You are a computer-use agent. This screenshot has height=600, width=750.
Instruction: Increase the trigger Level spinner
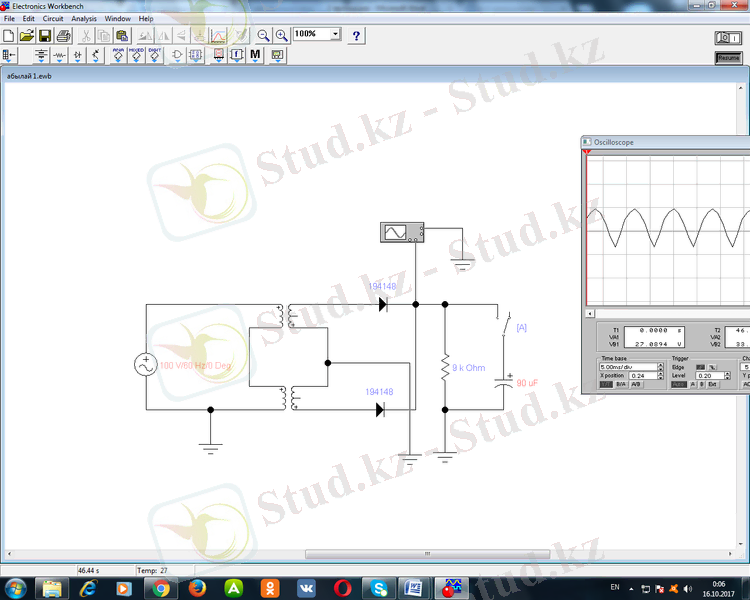(x=725, y=374)
